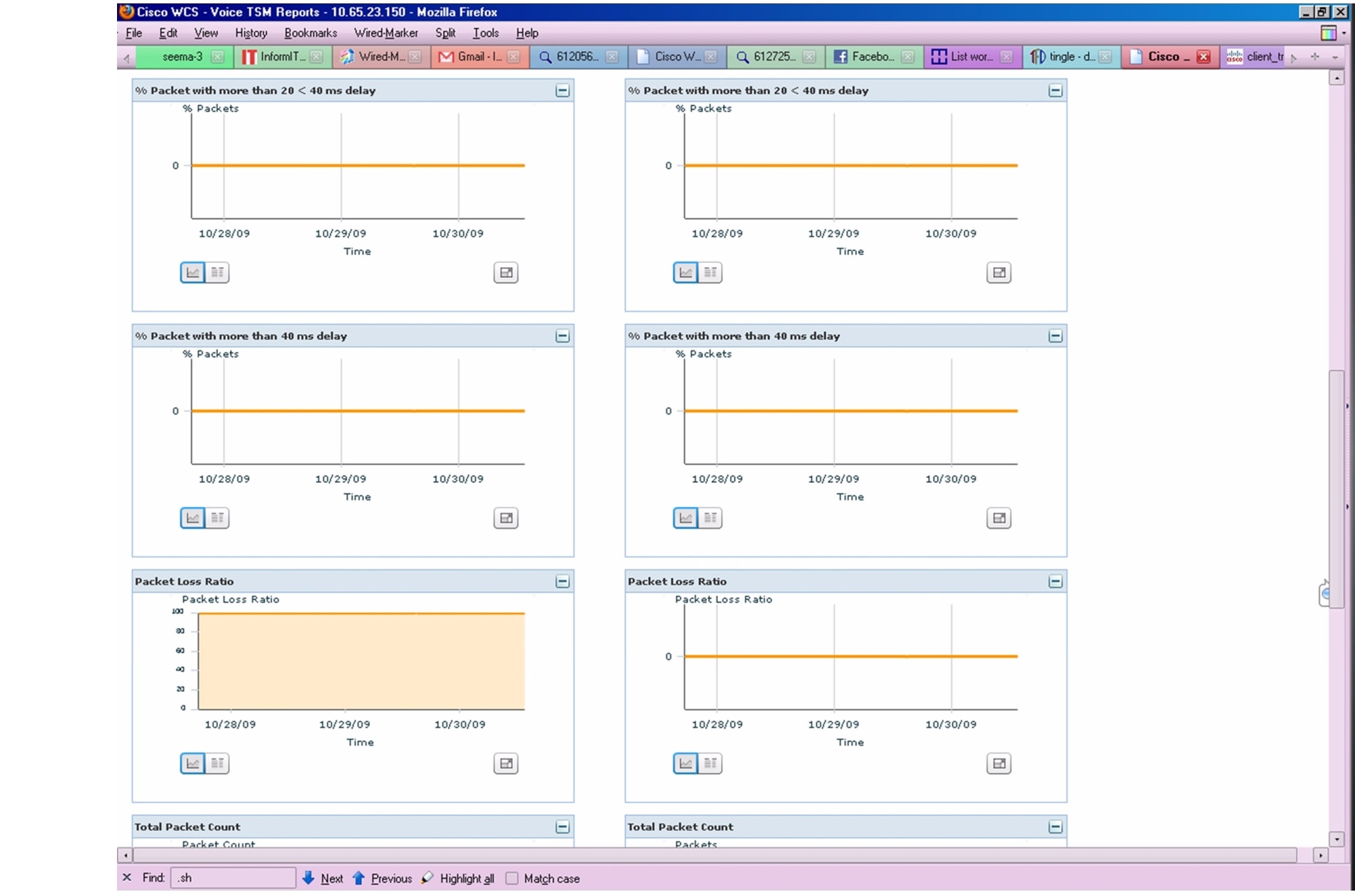The height and width of the screenshot is (896, 1355).
Task: Enlarge the left 40 ms delay chart
Action: click(x=506, y=518)
